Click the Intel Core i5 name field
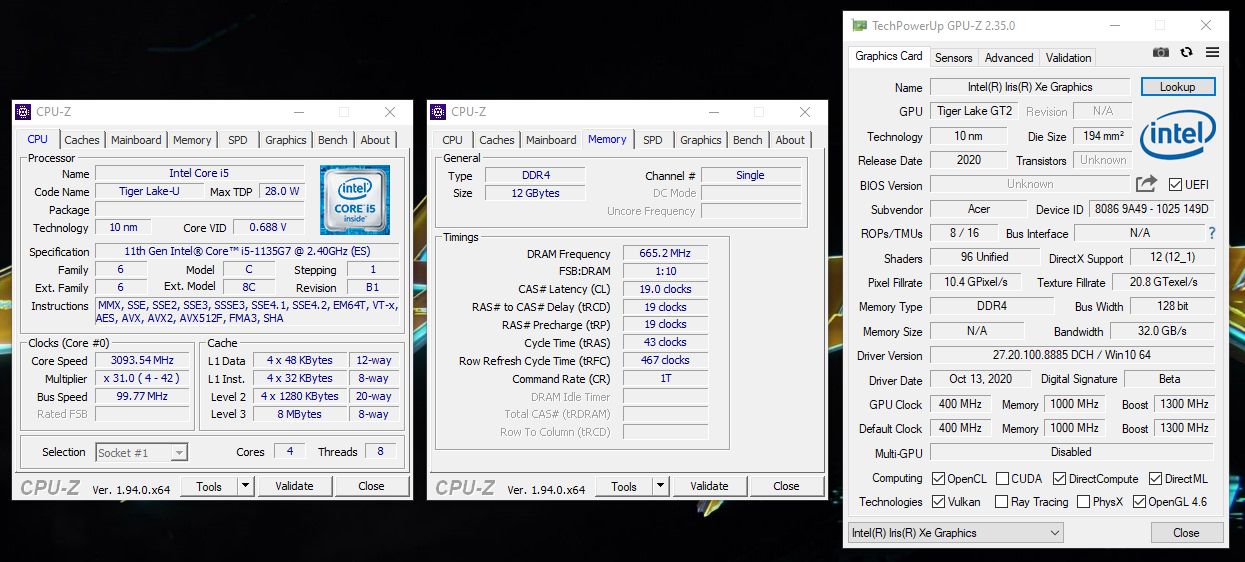Screen dimensions: 1245x562 (x=199, y=173)
